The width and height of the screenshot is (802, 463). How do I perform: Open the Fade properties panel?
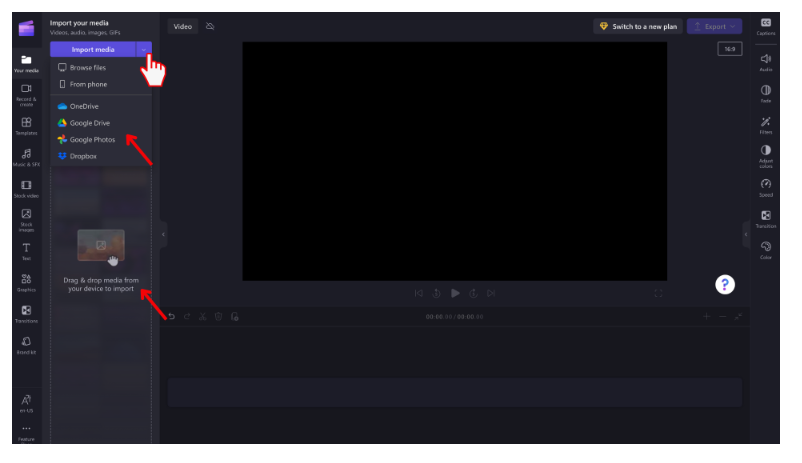(766, 93)
